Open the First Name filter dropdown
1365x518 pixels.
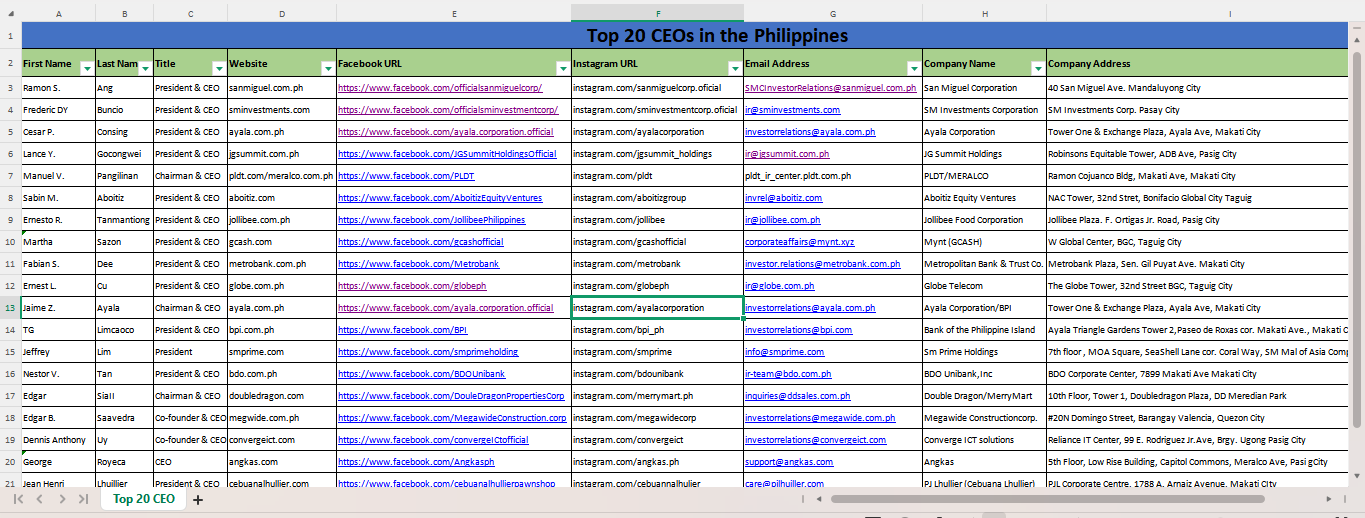87,68
